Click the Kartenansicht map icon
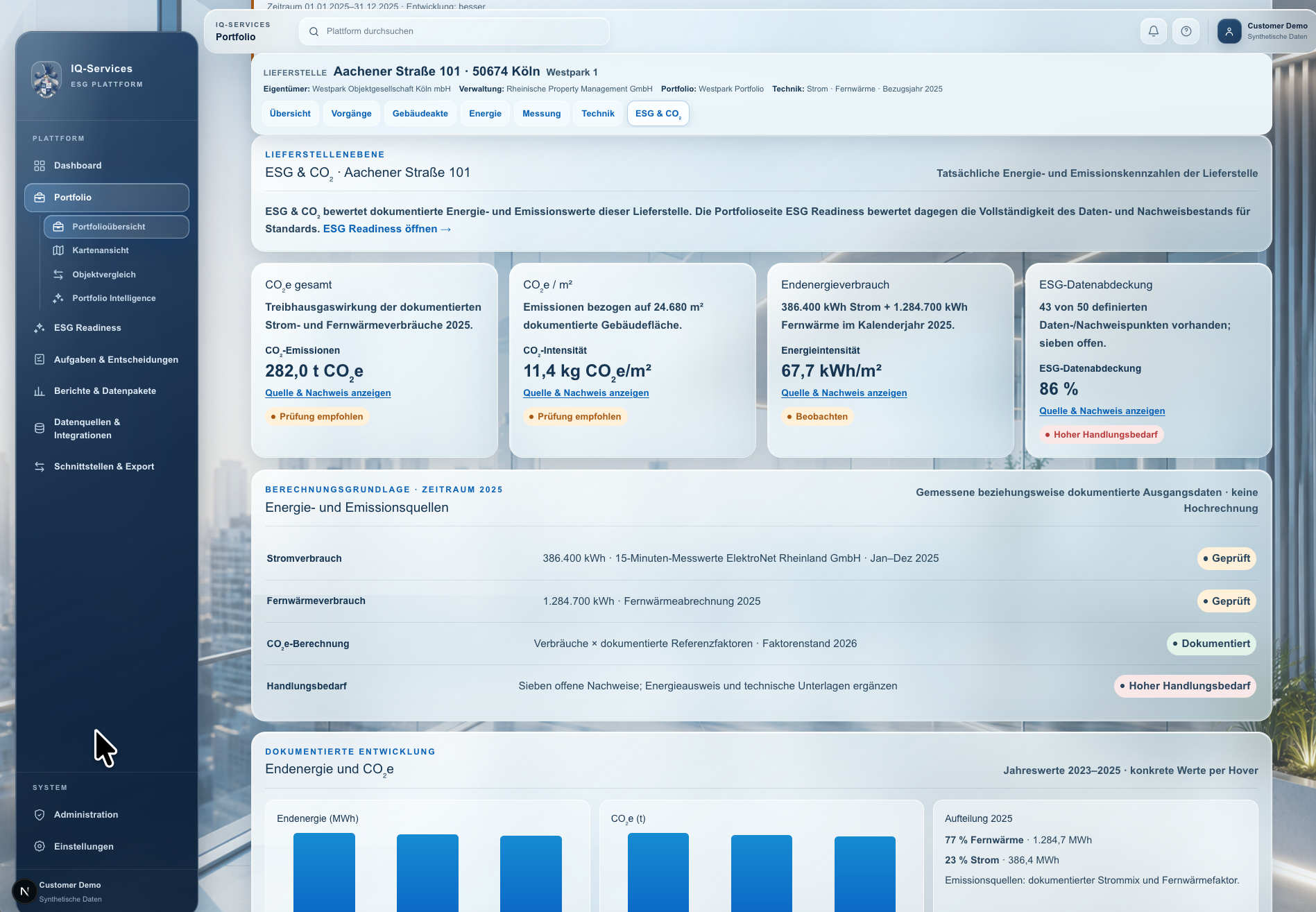This screenshot has height=912, width=1316. click(58, 250)
